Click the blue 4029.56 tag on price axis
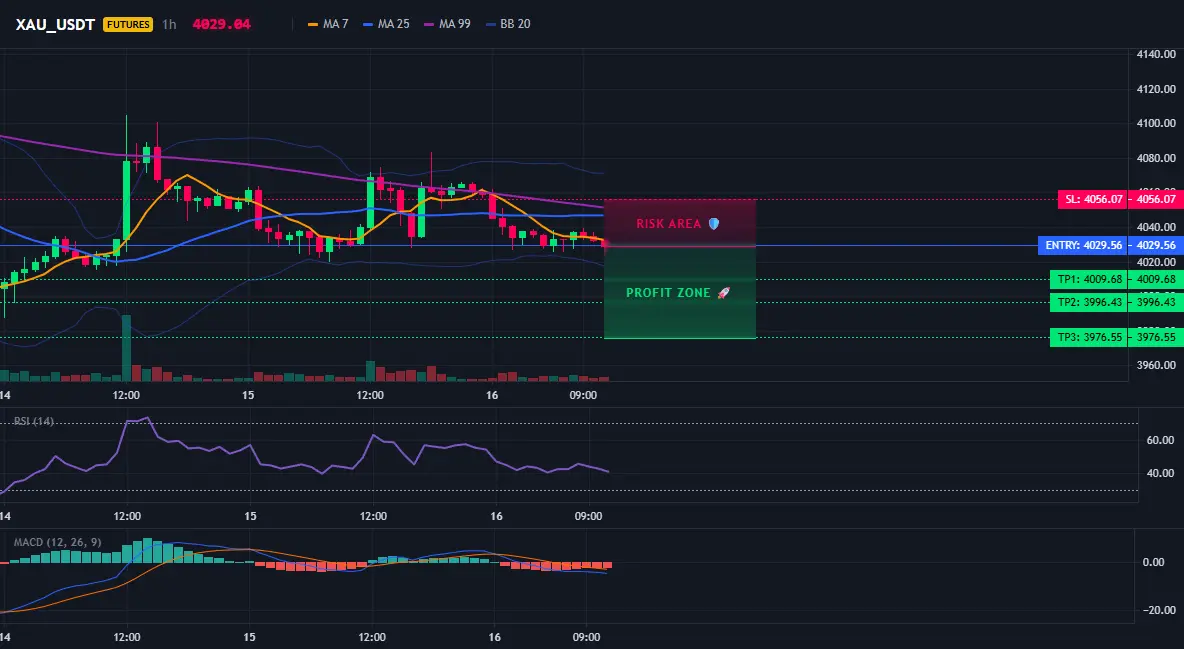 click(x=1155, y=246)
